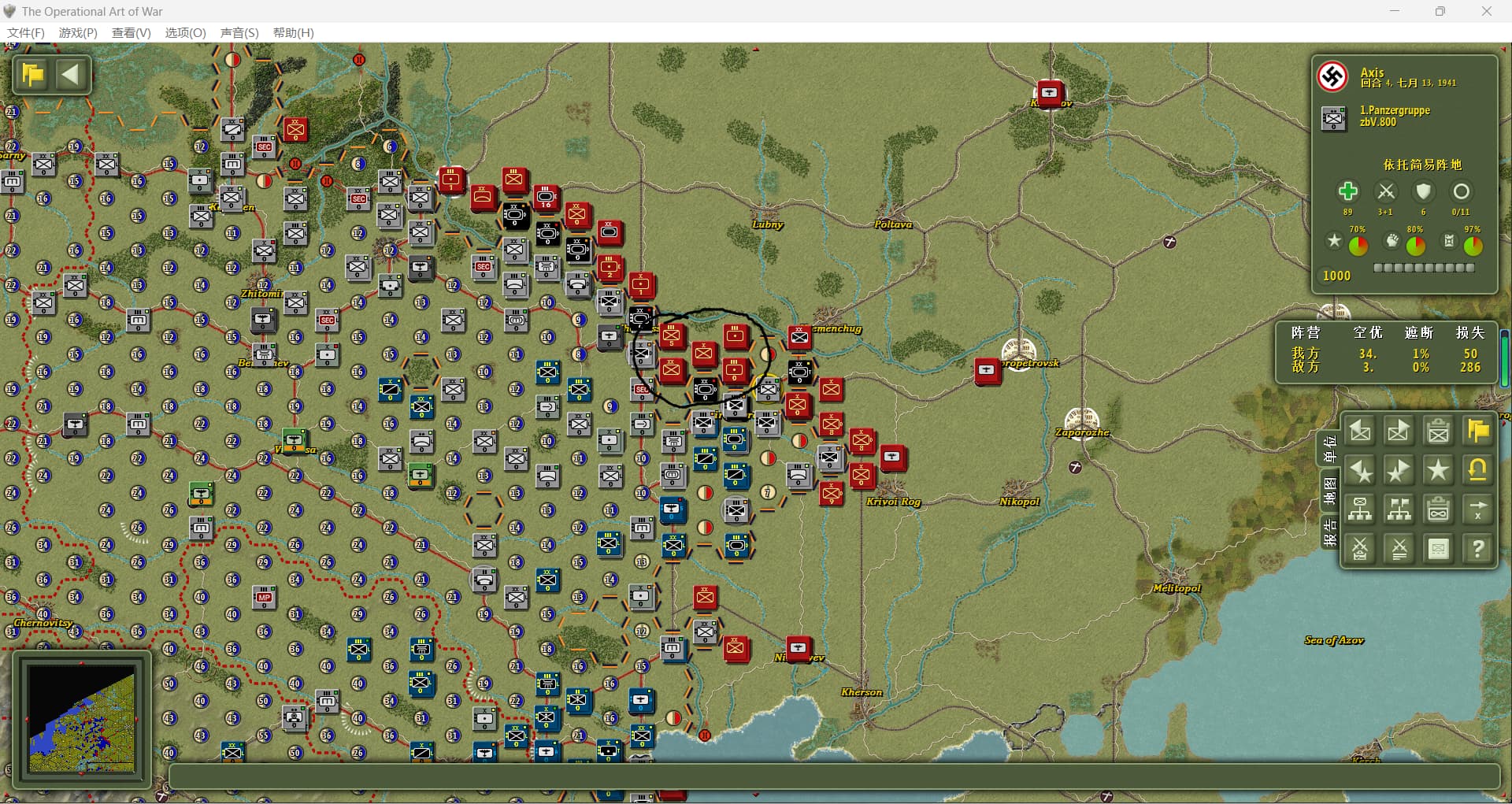Click the Chernovitsy city label
Image resolution: width=1512 pixels, height=804 pixels.
click(43, 623)
